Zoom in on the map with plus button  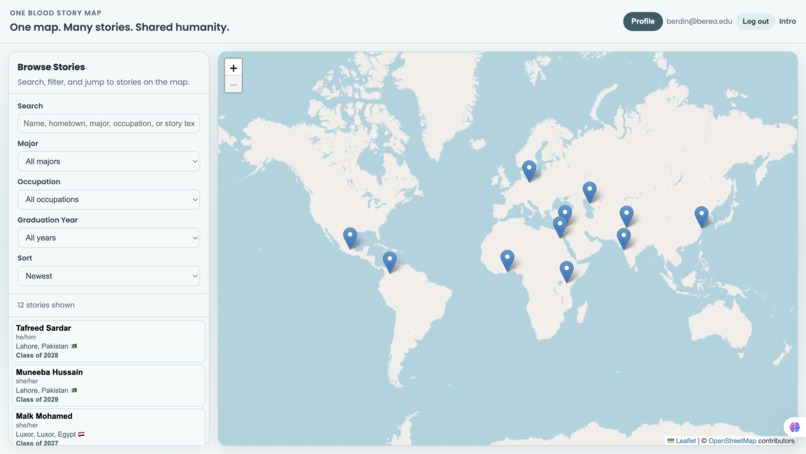point(233,68)
